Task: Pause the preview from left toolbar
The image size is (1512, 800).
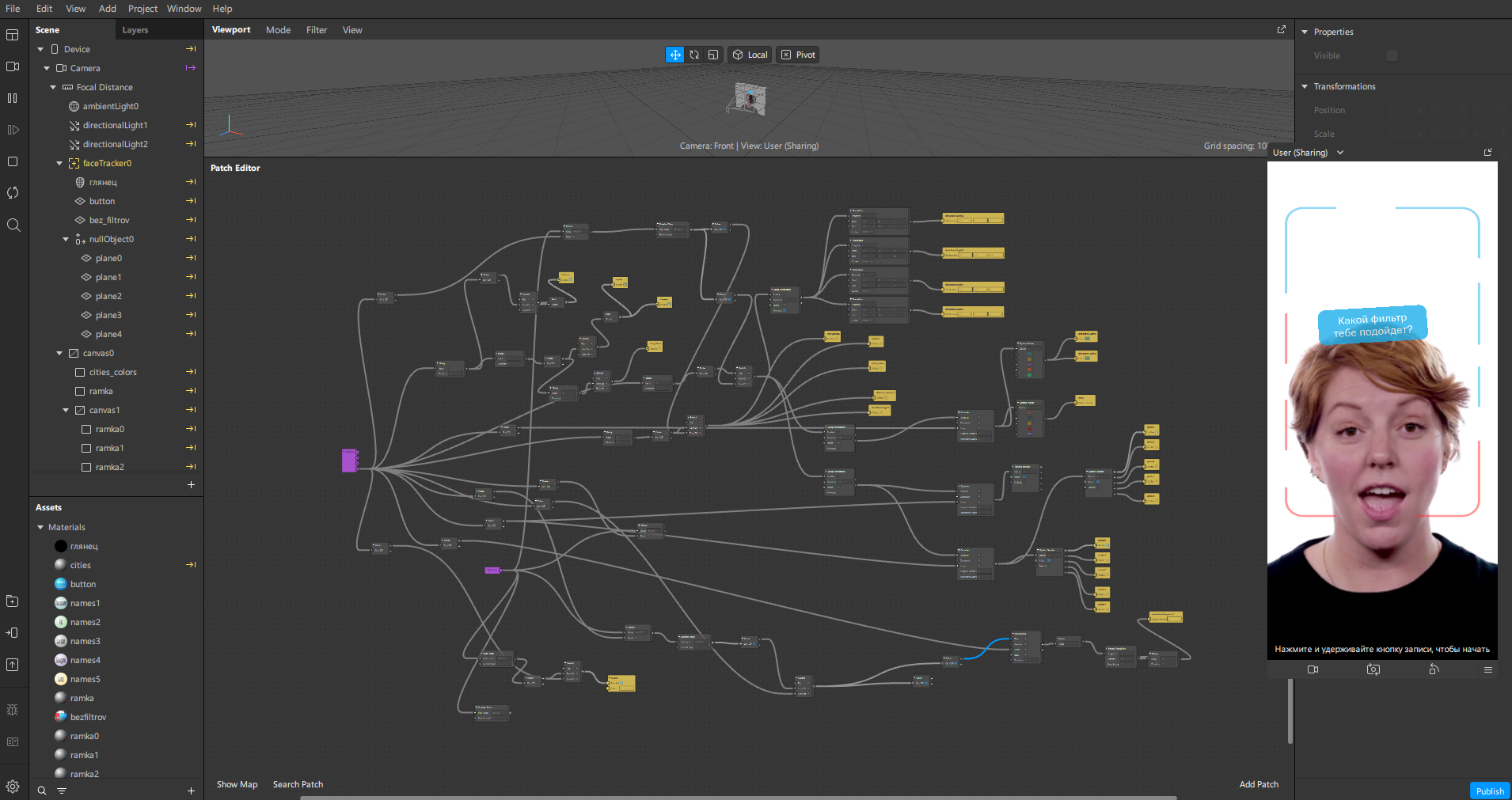Action: click(x=13, y=98)
